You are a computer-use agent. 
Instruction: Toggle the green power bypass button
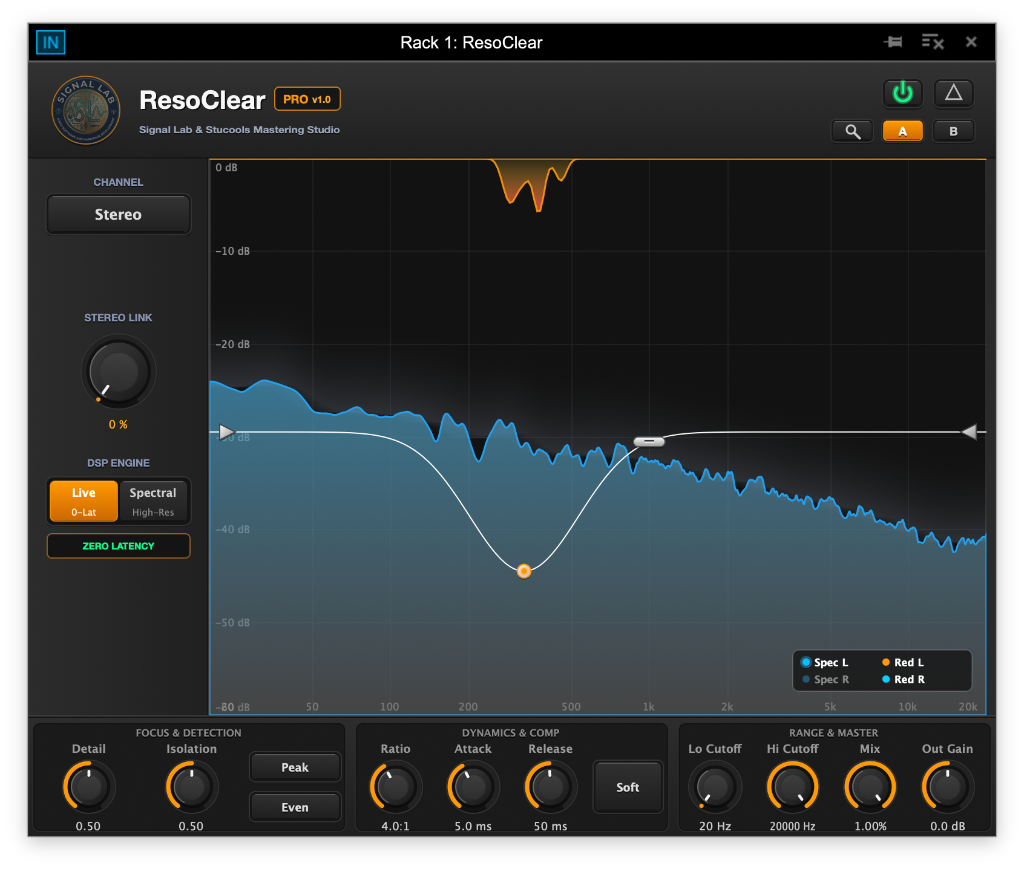coord(903,93)
